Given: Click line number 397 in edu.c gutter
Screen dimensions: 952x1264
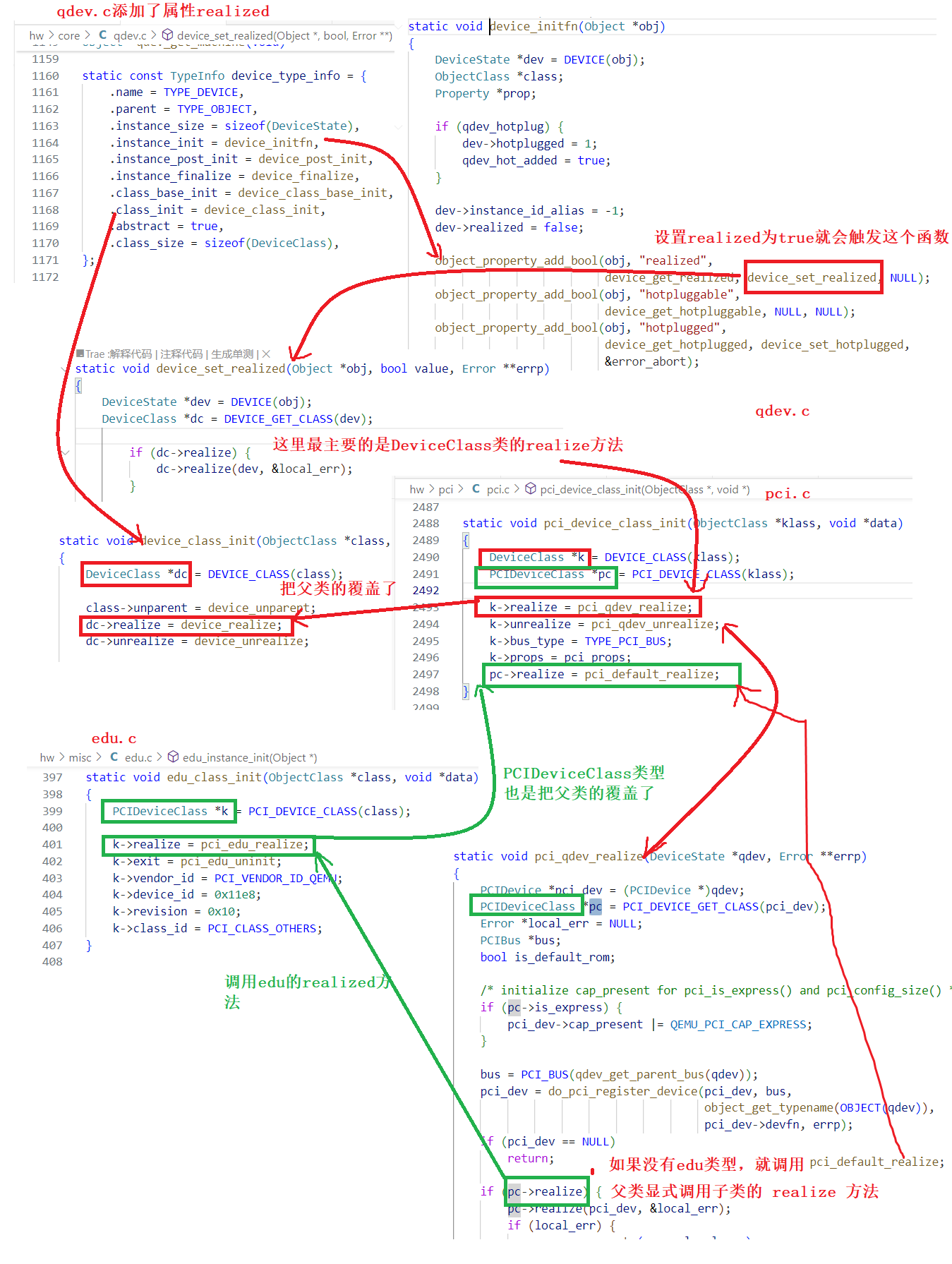Looking at the screenshot, I should point(52,777).
